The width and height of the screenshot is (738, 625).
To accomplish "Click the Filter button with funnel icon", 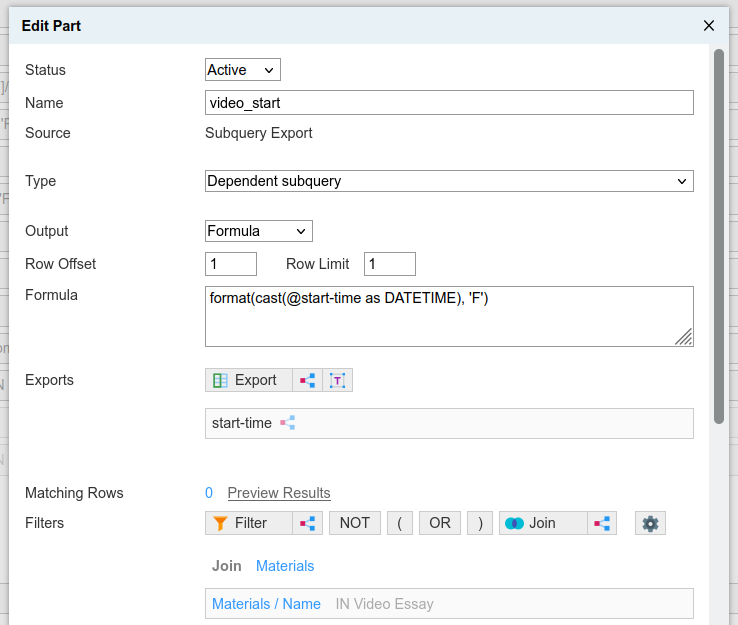I will point(248,523).
